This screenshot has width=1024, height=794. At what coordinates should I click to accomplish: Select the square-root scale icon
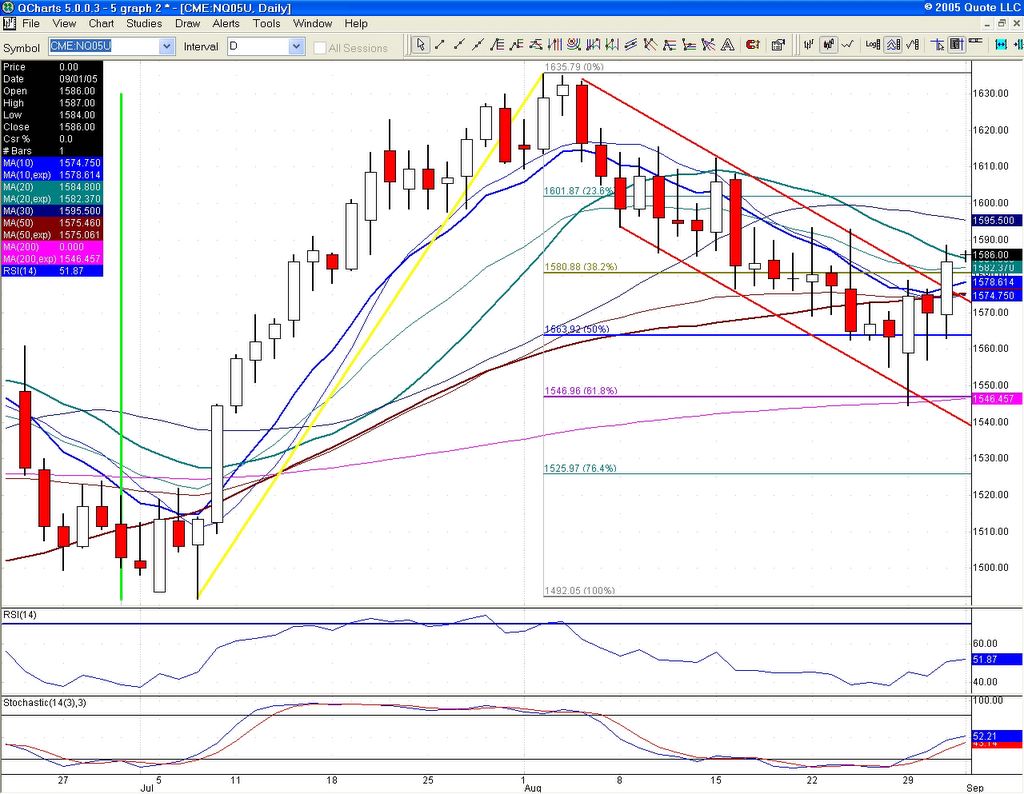click(913, 44)
